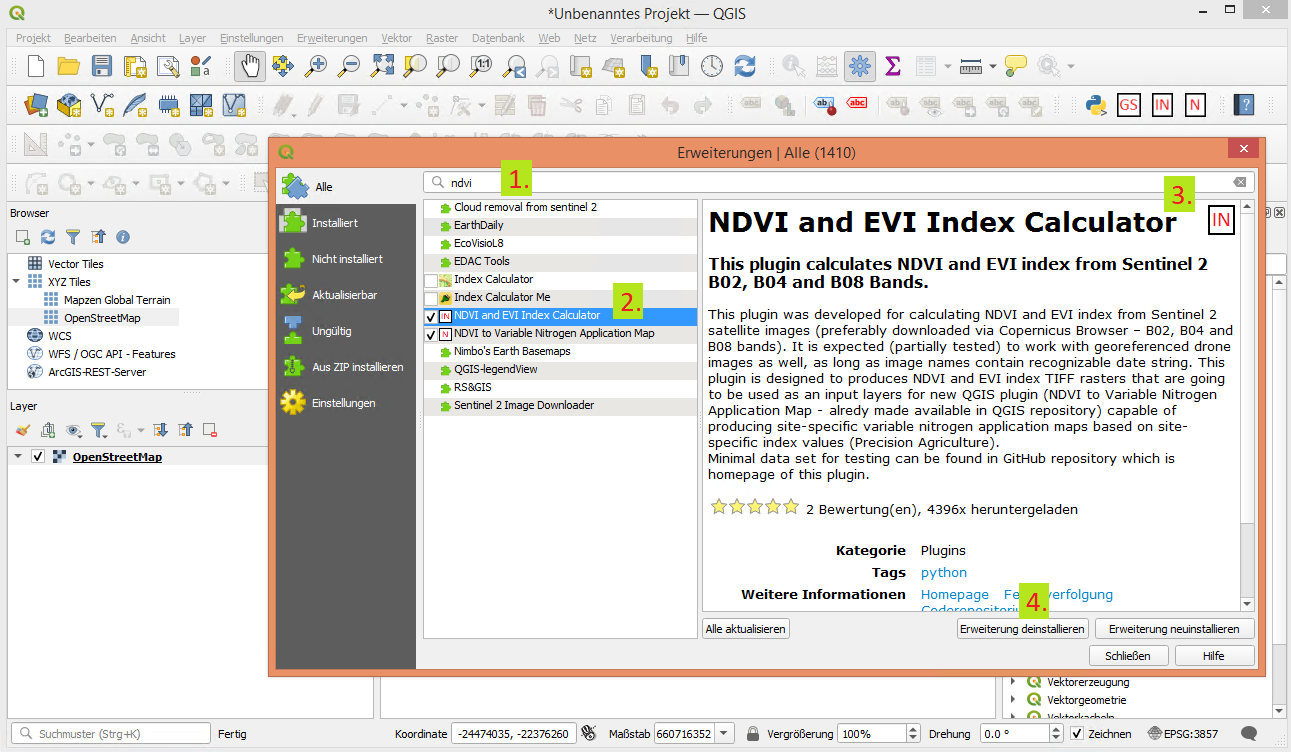Tick the Index Calculator Me plugin checkbox
This screenshot has width=1291, height=752.
pyautogui.click(x=430, y=298)
